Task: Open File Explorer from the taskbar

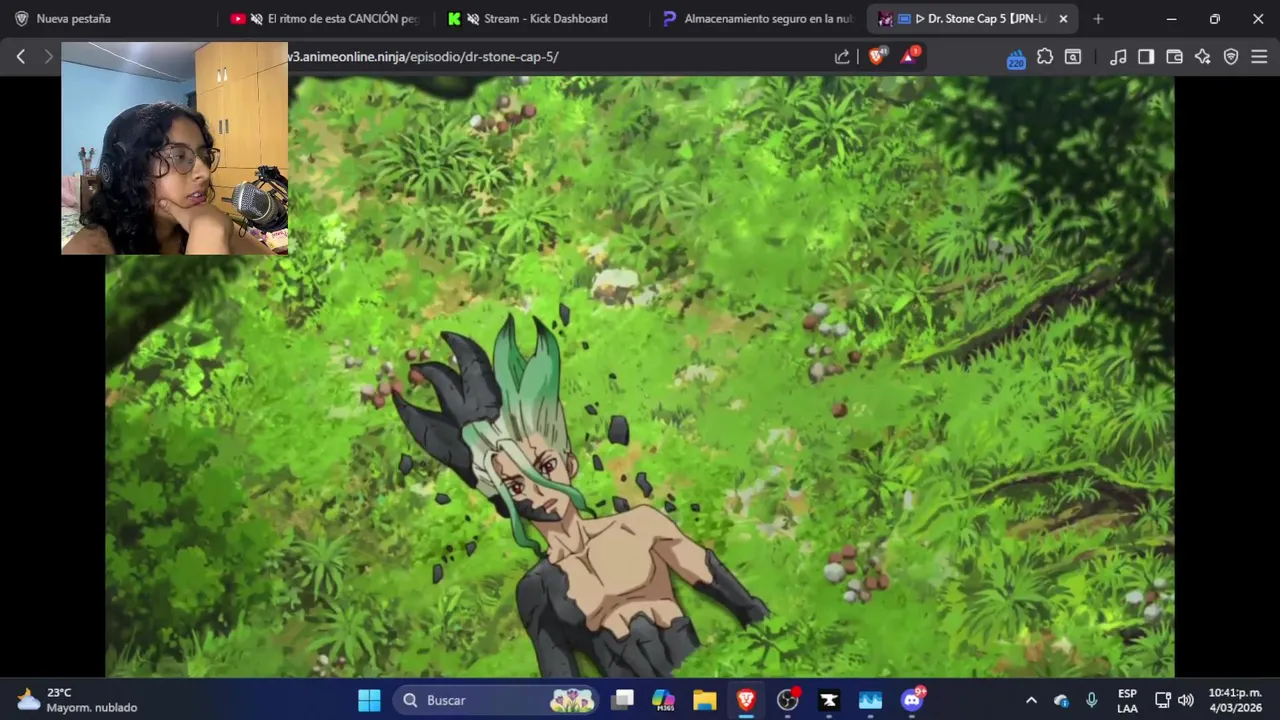Action: pyautogui.click(x=705, y=700)
